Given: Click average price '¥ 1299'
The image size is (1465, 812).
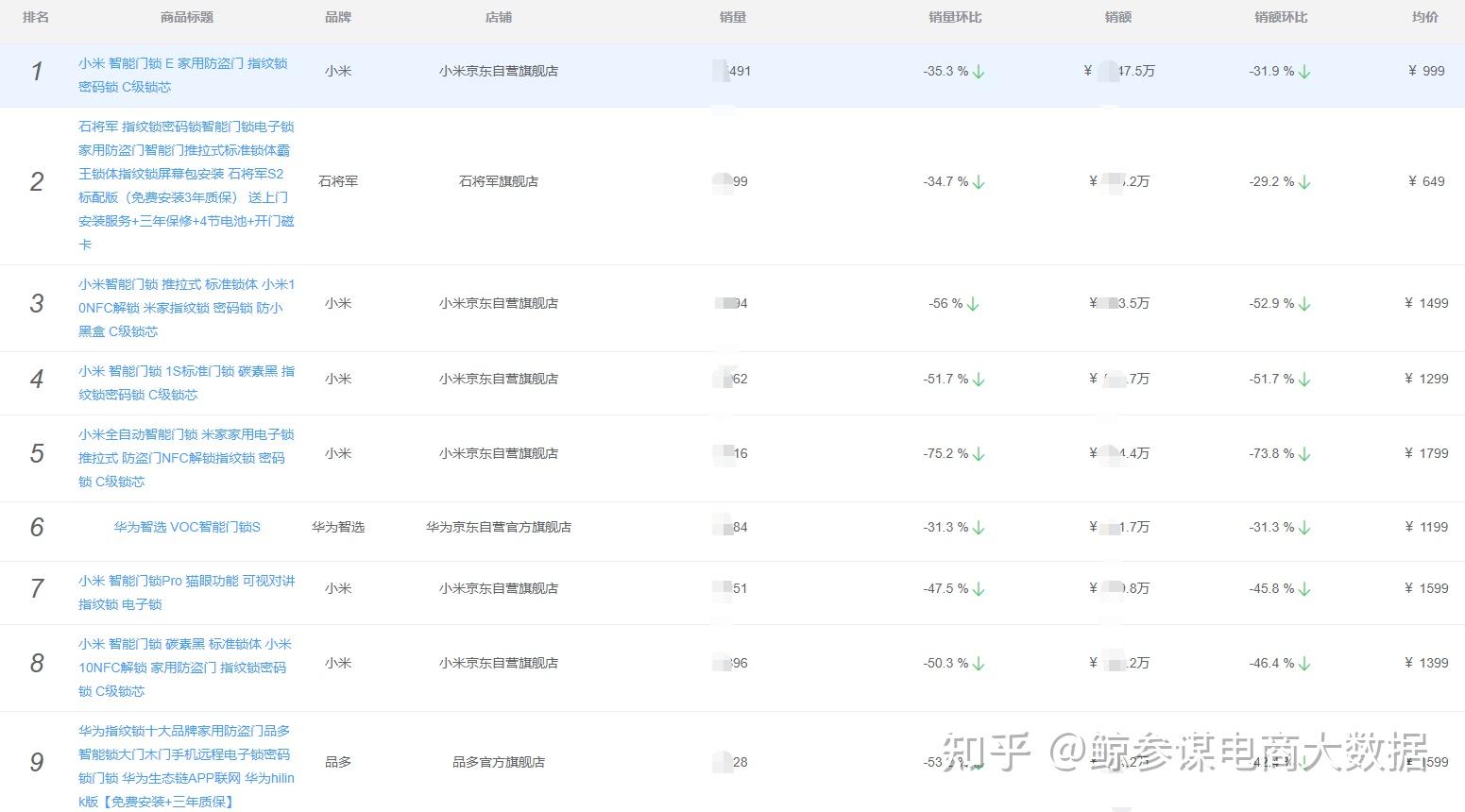Looking at the screenshot, I should coord(1426,379).
